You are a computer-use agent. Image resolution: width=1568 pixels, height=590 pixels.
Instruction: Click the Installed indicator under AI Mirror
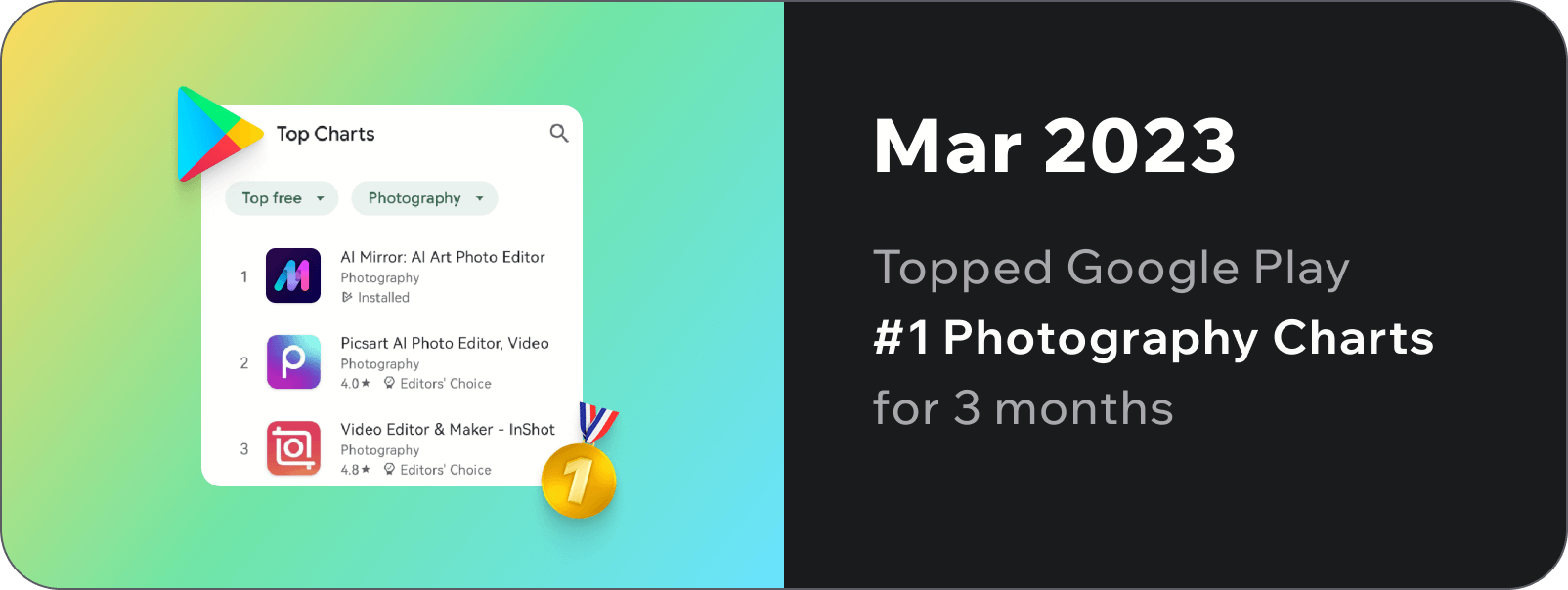375,298
